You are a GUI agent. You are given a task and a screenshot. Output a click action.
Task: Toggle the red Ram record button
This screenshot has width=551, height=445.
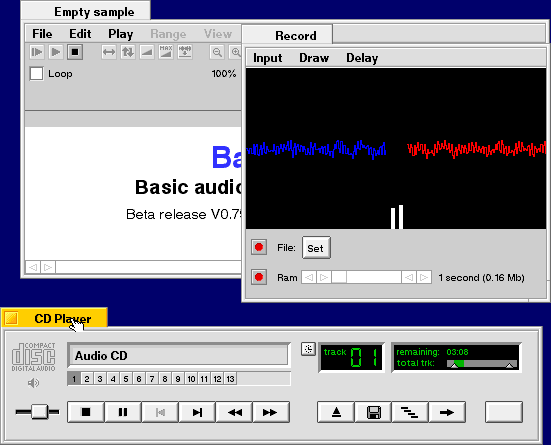tap(259, 277)
